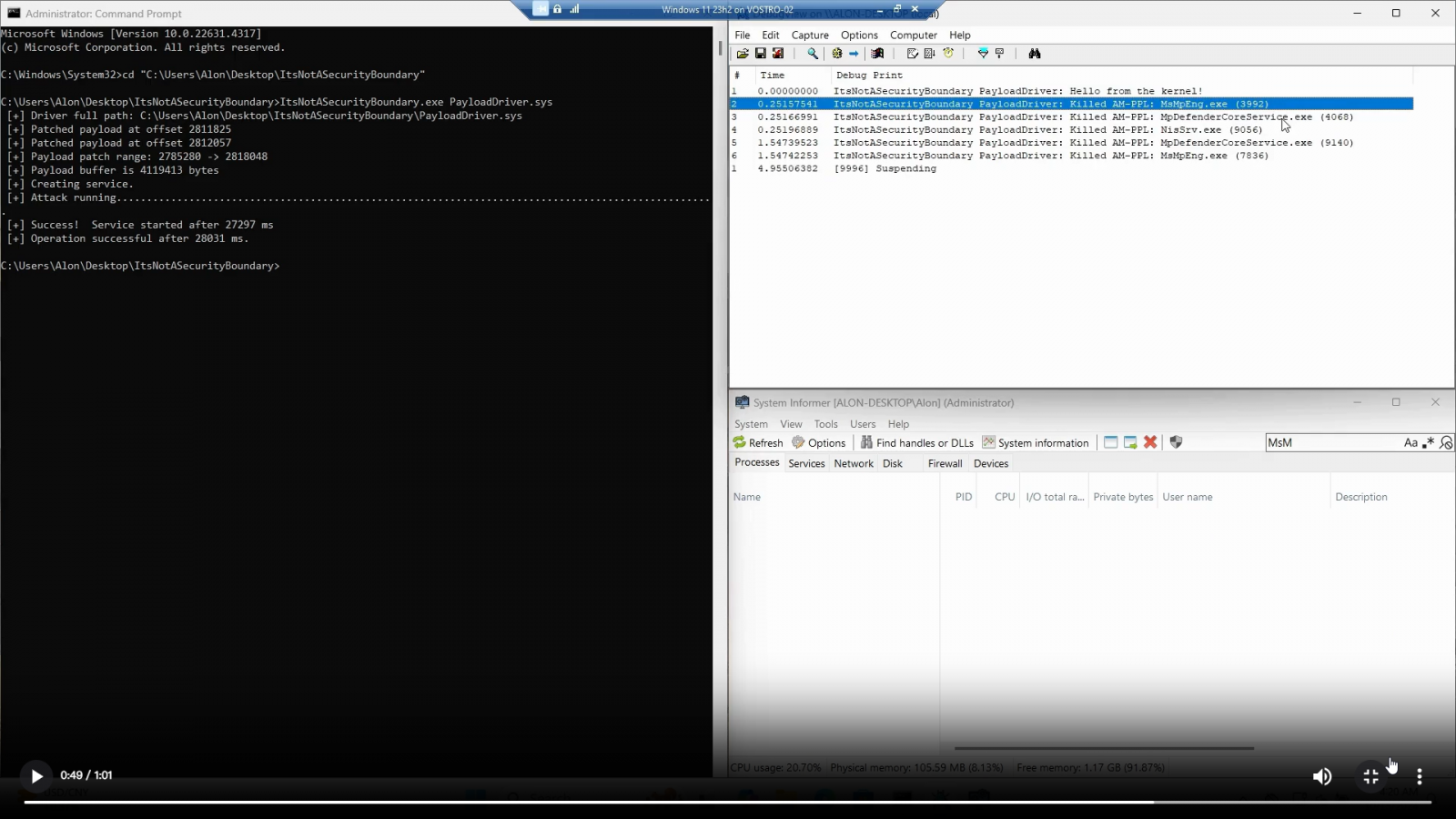This screenshot has height=819, width=1456.
Task: Seek on the video progress bar
Action: [728, 802]
